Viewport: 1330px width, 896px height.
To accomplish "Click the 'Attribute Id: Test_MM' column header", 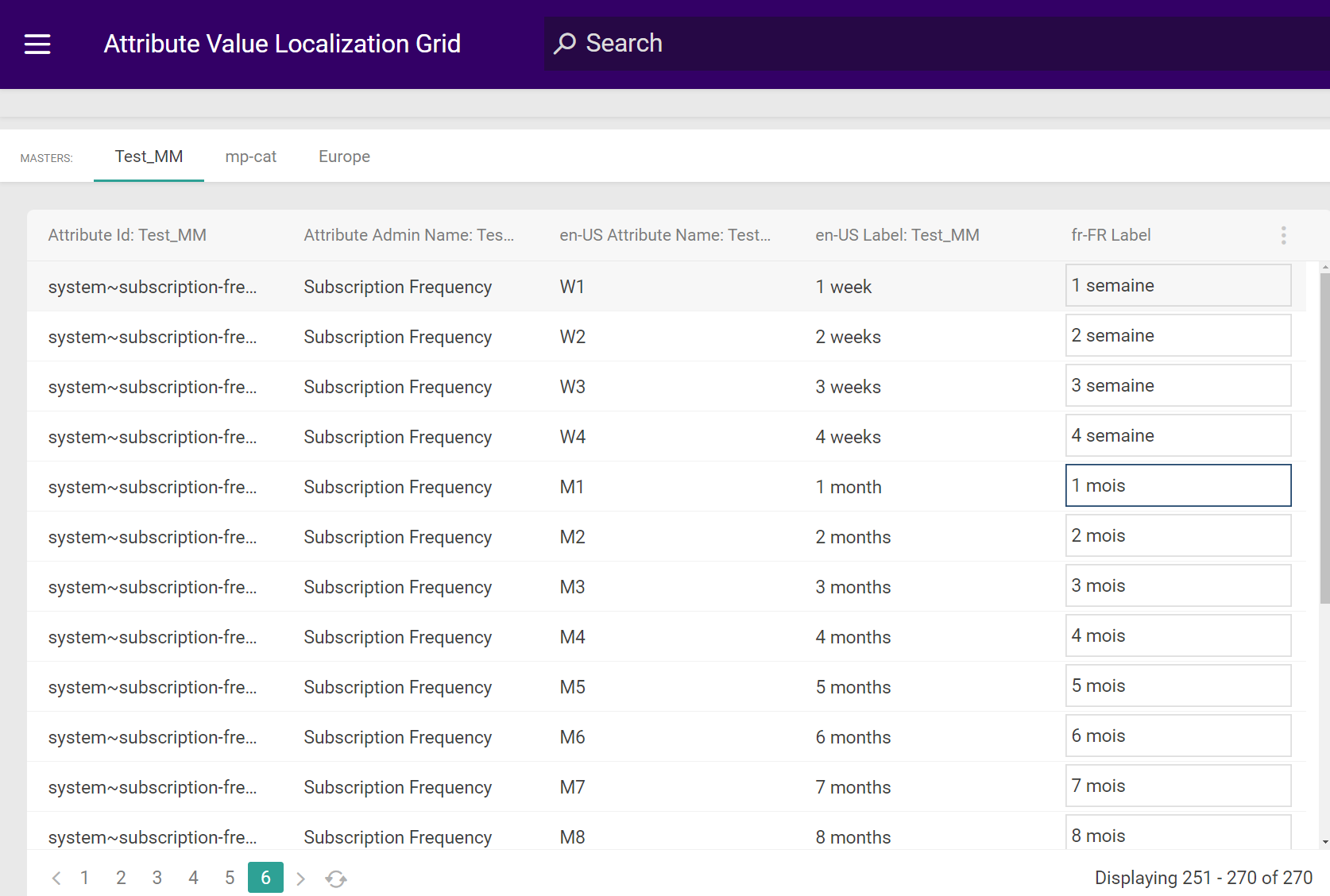I will point(127,235).
